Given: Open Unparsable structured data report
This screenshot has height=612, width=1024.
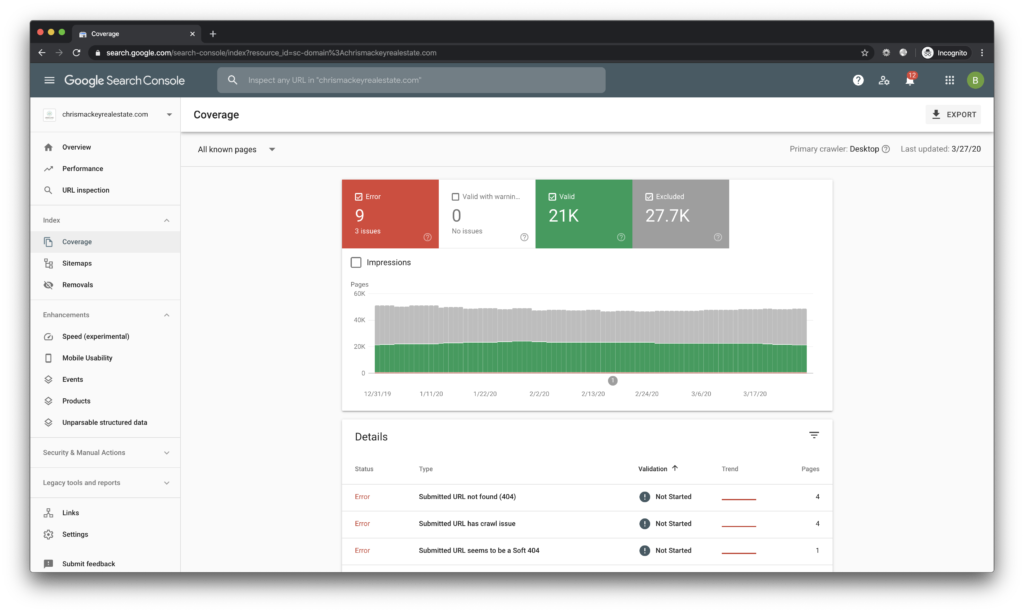Looking at the screenshot, I should point(105,423).
